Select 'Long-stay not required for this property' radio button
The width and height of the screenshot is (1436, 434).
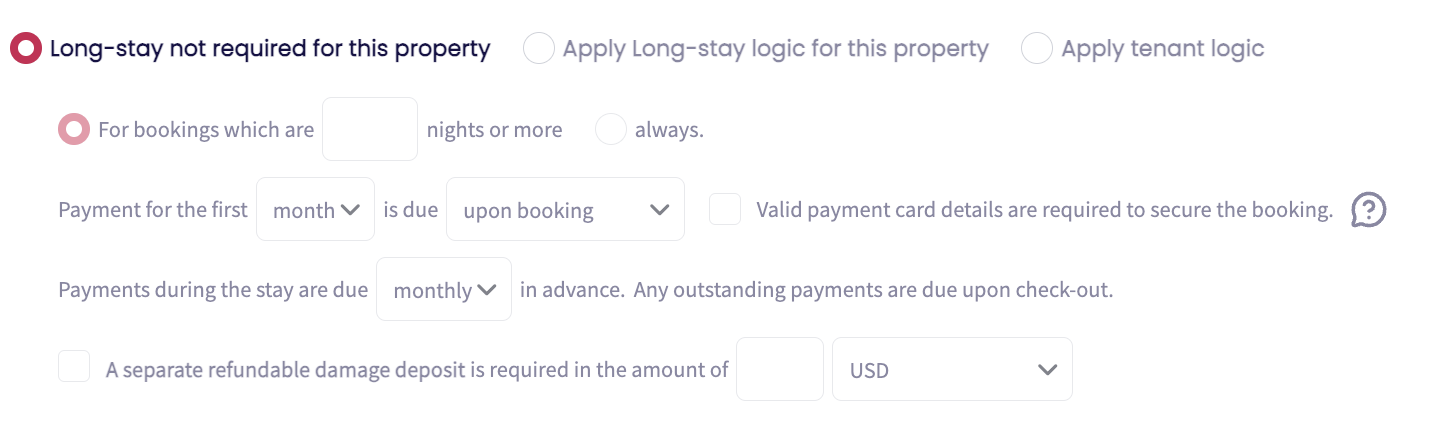point(26,48)
